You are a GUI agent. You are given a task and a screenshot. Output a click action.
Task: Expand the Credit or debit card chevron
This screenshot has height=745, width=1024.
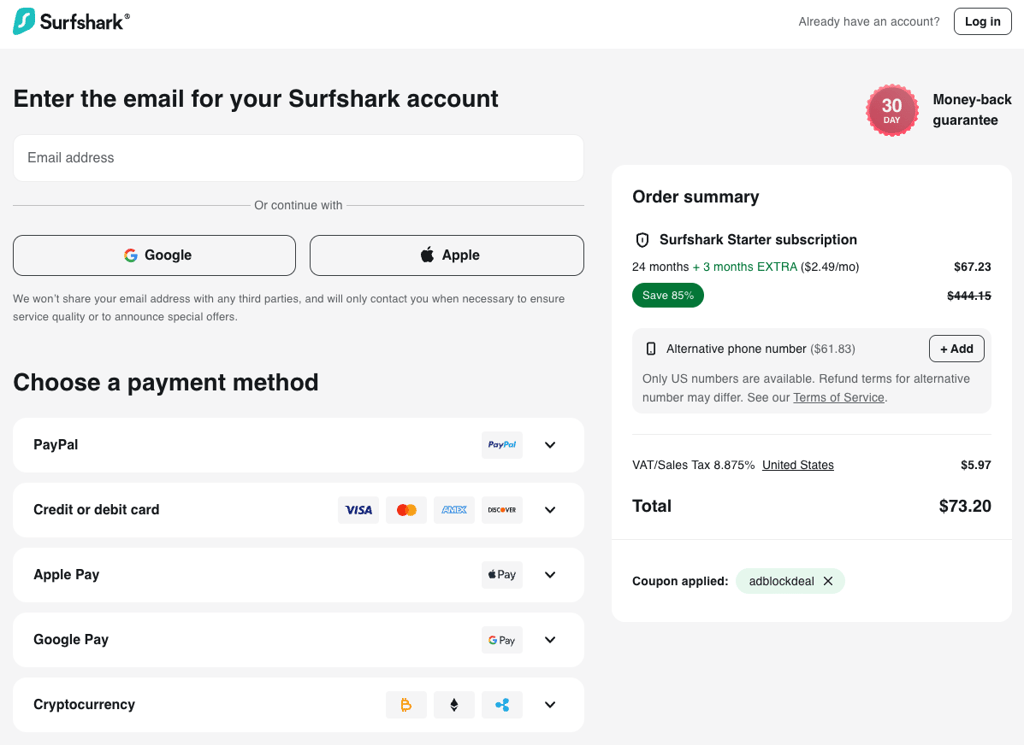pyautogui.click(x=550, y=510)
